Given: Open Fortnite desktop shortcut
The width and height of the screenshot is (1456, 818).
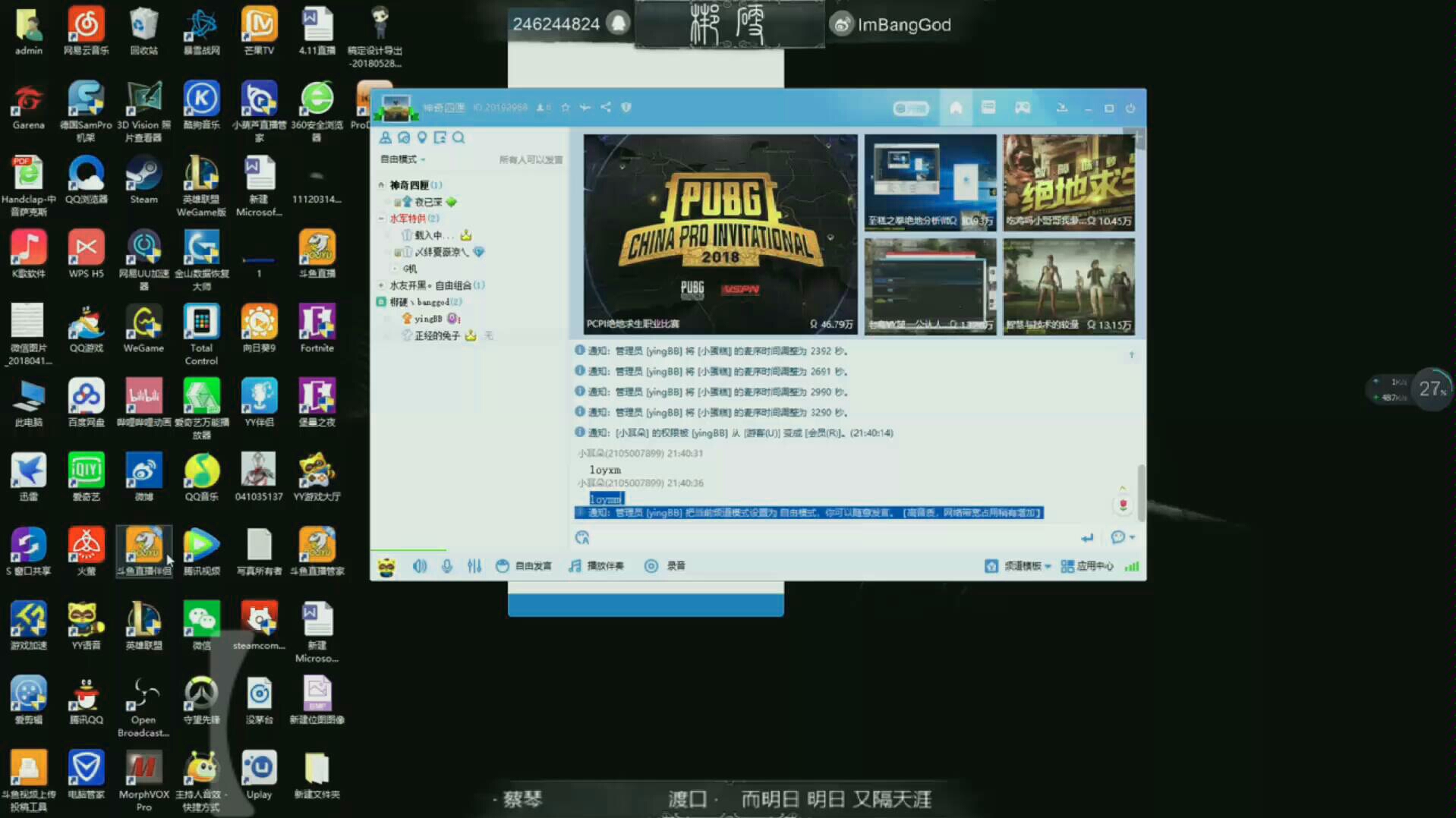Looking at the screenshot, I should (x=317, y=329).
